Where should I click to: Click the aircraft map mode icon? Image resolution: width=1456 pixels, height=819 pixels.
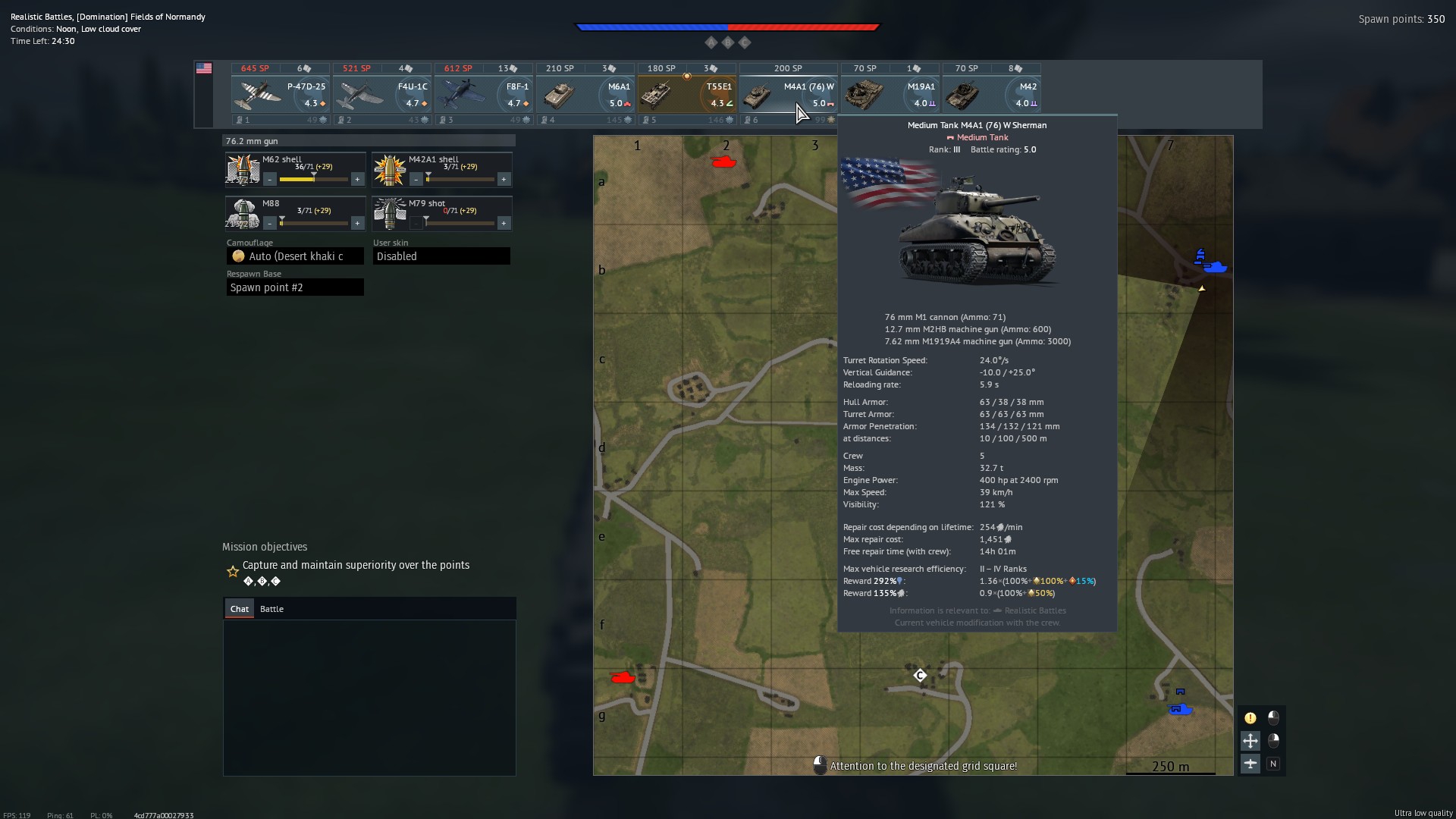click(x=1250, y=764)
